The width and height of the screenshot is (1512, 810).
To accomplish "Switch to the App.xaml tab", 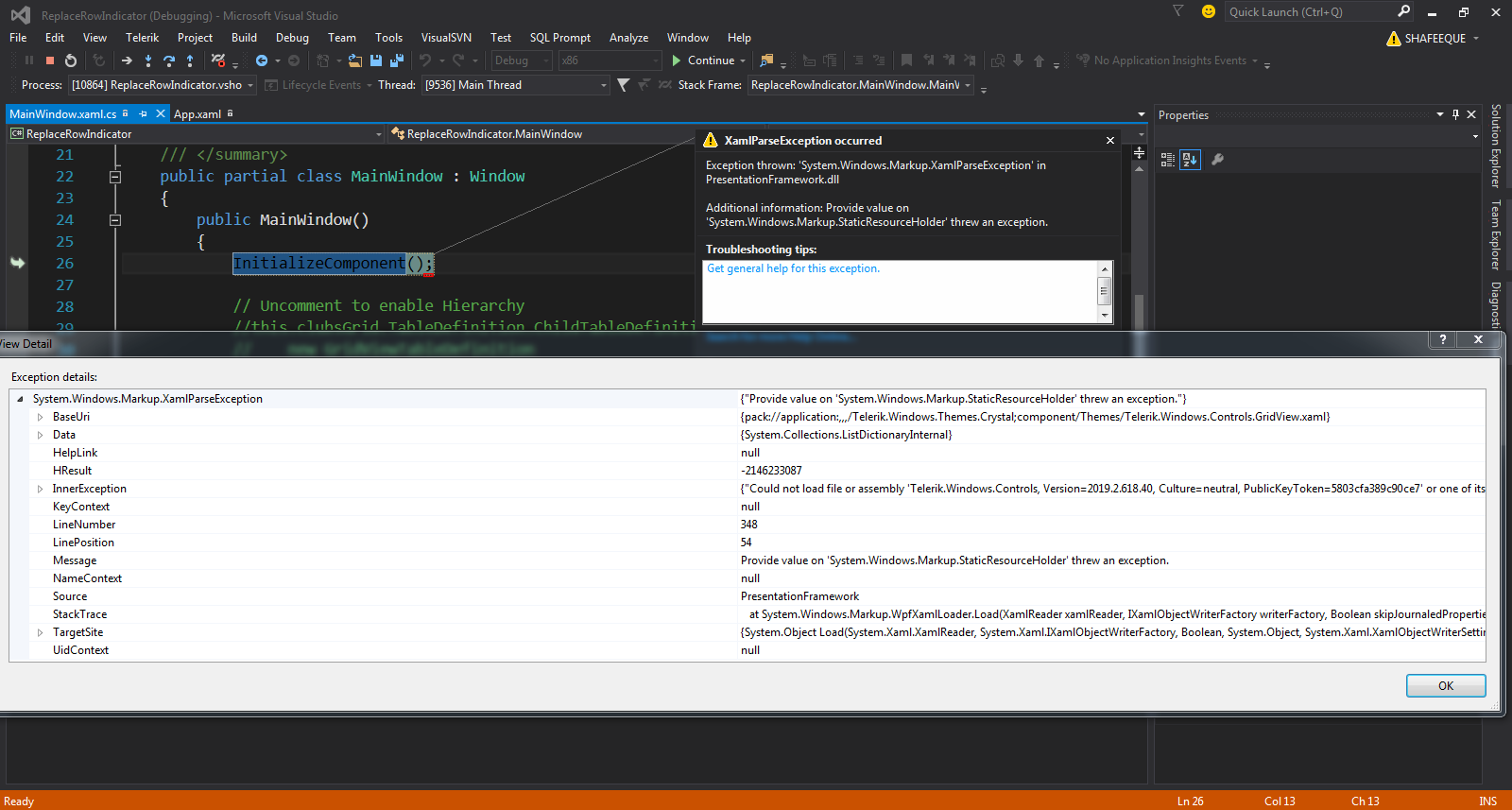I will tap(198, 114).
